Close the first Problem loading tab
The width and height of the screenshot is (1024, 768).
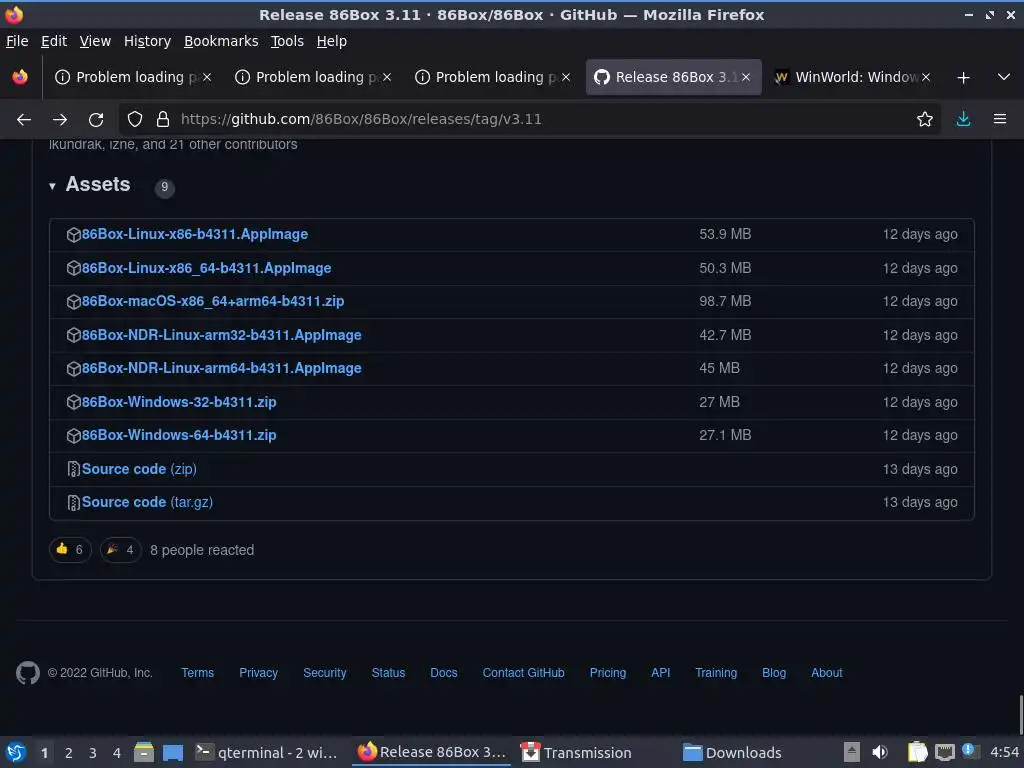click(206, 77)
